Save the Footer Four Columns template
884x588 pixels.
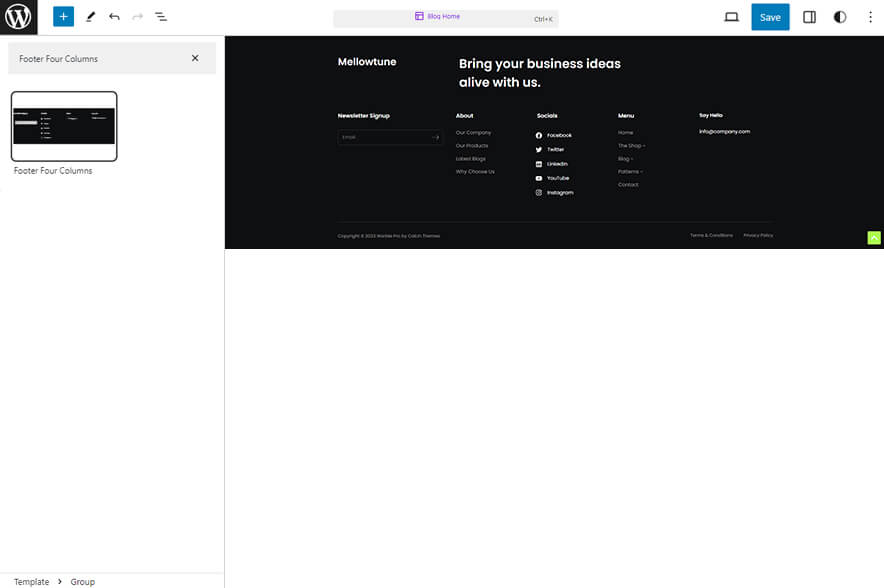click(770, 16)
